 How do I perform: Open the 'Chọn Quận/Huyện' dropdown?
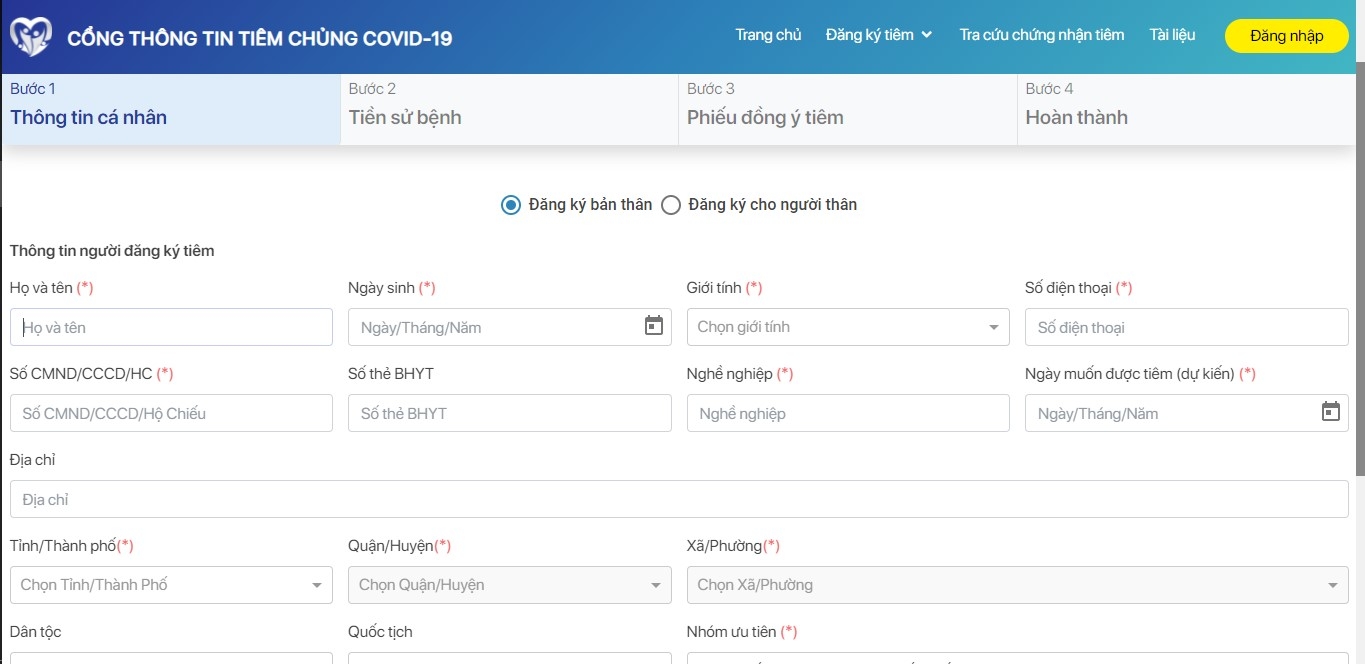(509, 584)
